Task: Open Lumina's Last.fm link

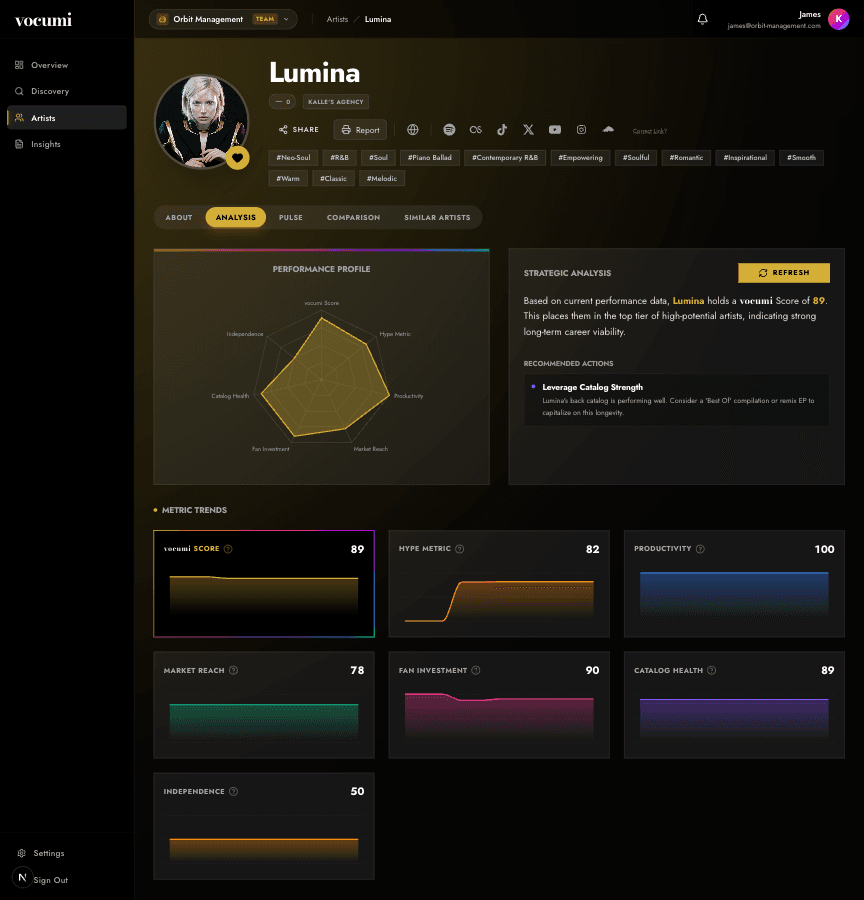Action: [475, 130]
